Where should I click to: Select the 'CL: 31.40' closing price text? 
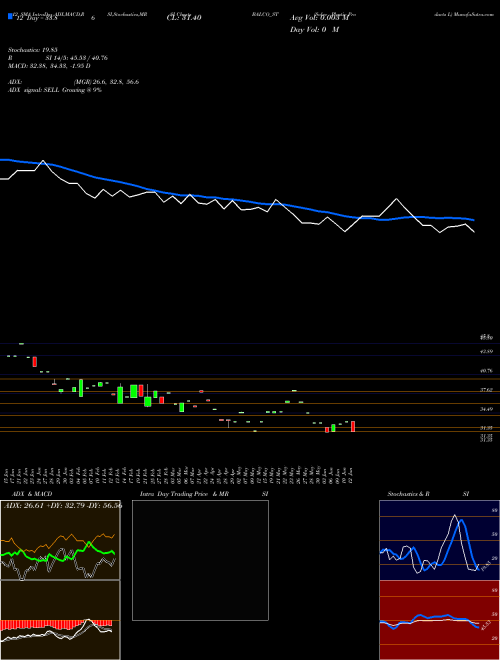tap(184, 18)
